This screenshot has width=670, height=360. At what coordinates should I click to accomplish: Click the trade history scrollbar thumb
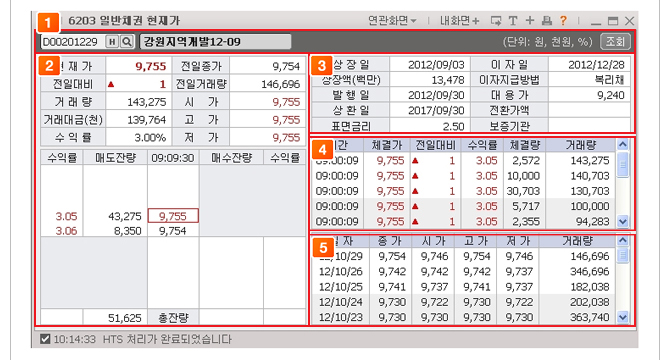point(623,164)
